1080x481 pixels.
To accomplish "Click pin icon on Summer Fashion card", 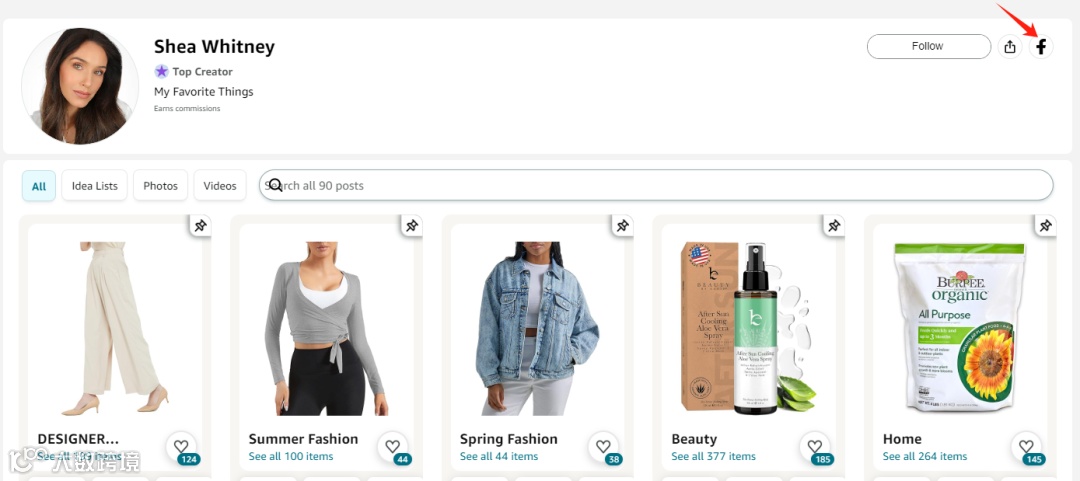I will tap(412, 226).
